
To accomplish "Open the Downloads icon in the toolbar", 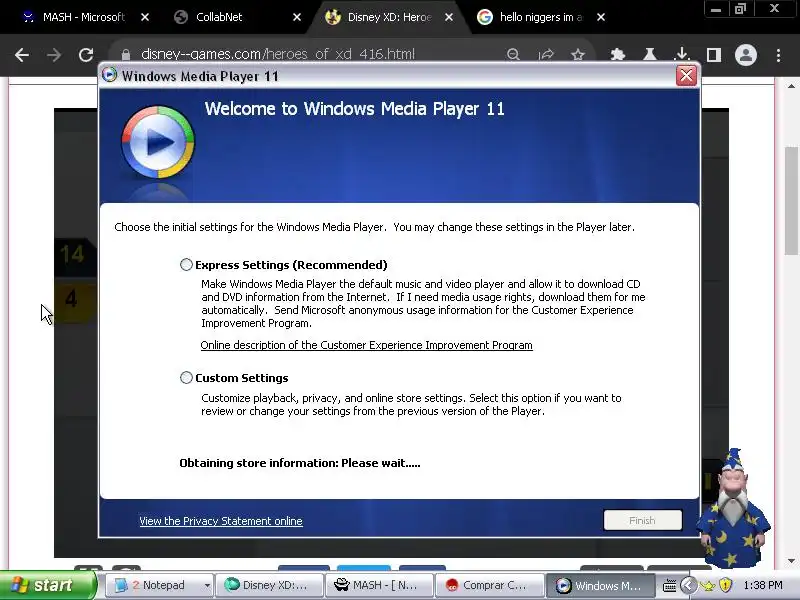I will click(x=682, y=54).
